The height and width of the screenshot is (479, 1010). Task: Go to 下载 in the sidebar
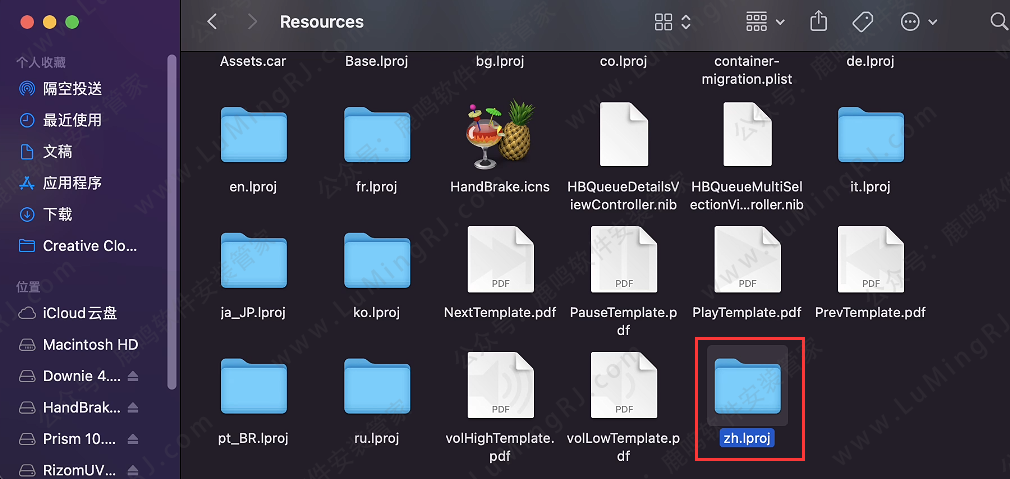click(x=57, y=214)
